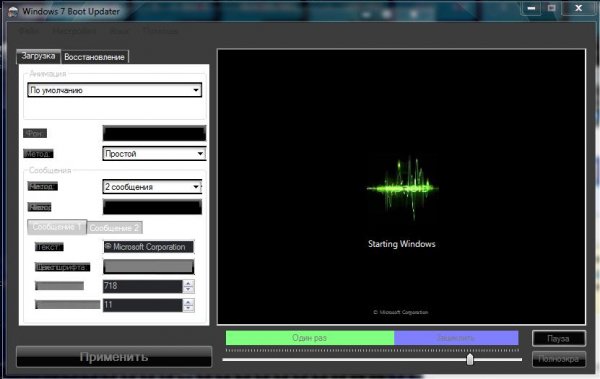Open the gray font color swatch
Screen dimensions: 600x379
[148, 267]
